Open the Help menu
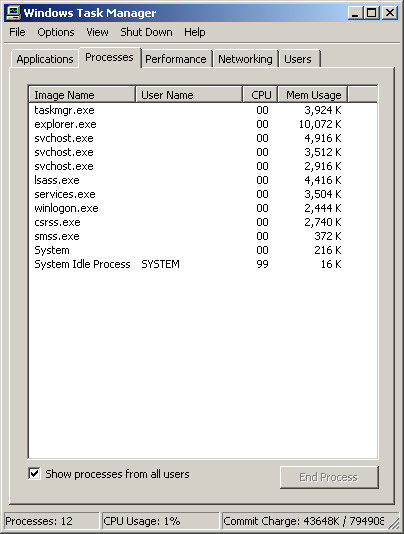Image resolution: width=404 pixels, height=534 pixels. pos(195,32)
